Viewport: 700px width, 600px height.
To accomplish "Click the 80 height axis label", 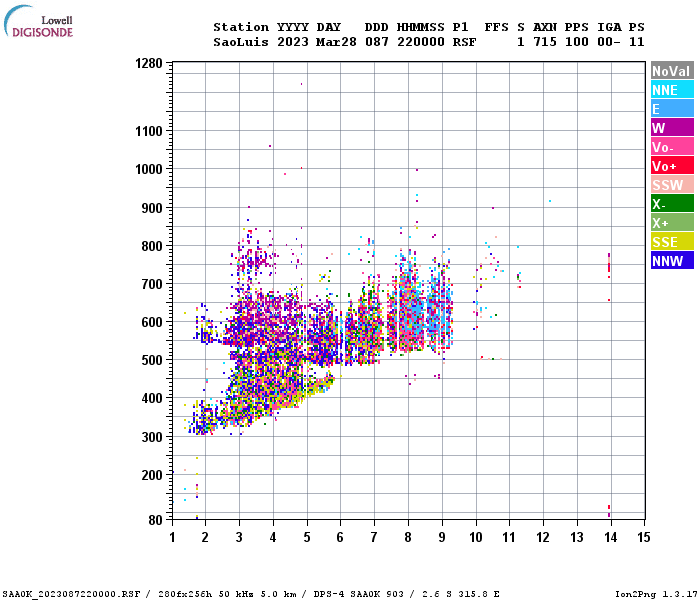I will click(155, 520).
